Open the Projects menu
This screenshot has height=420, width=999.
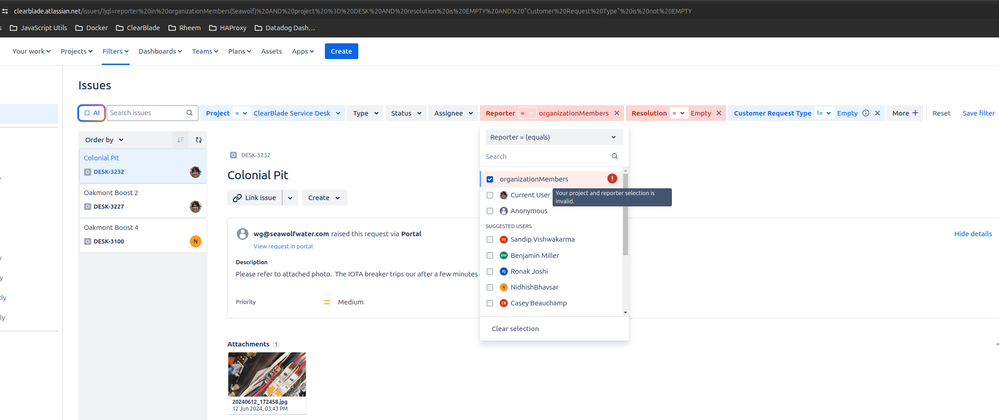pyautogui.click(x=76, y=52)
